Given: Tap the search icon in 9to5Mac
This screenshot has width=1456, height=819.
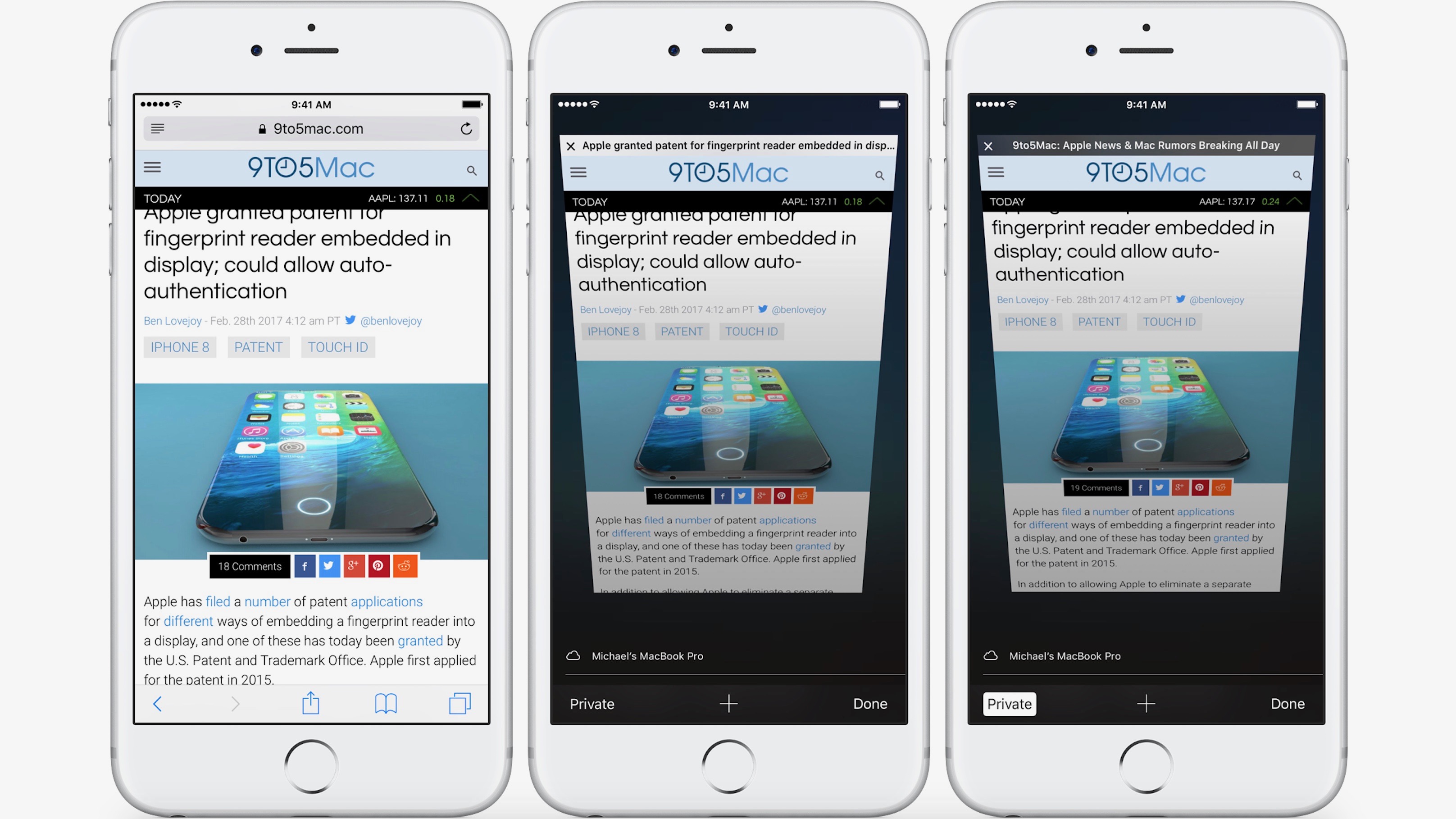Looking at the screenshot, I should click(x=469, y=170).
